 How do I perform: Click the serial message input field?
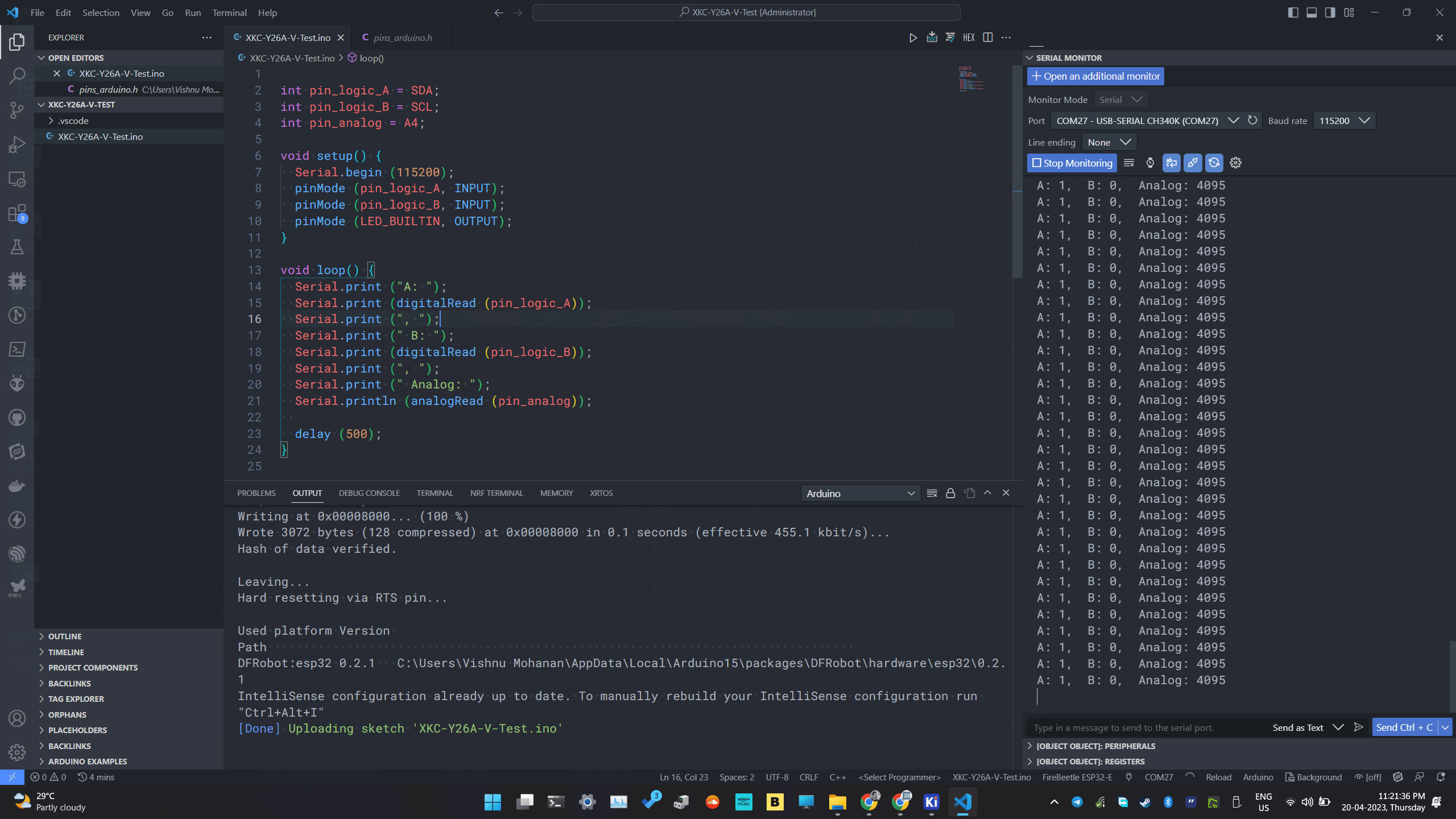point(1146,727)
